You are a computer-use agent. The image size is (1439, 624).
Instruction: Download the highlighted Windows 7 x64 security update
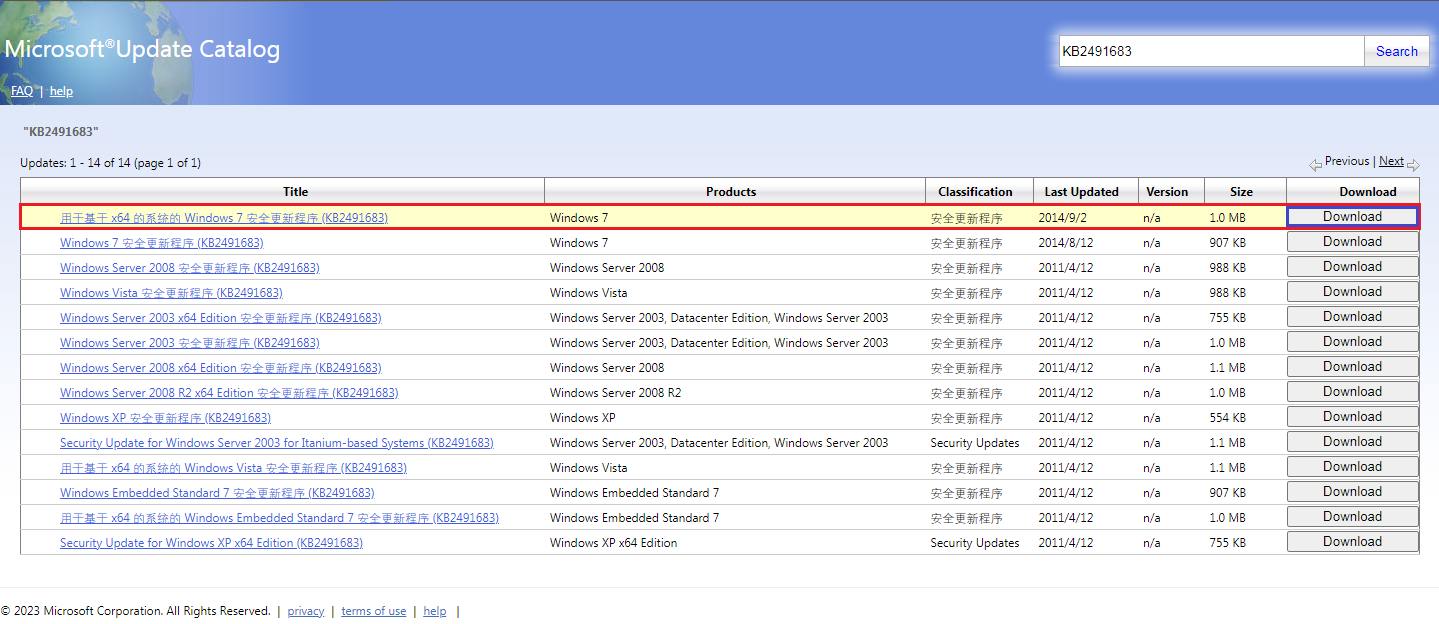point(1352,216)
